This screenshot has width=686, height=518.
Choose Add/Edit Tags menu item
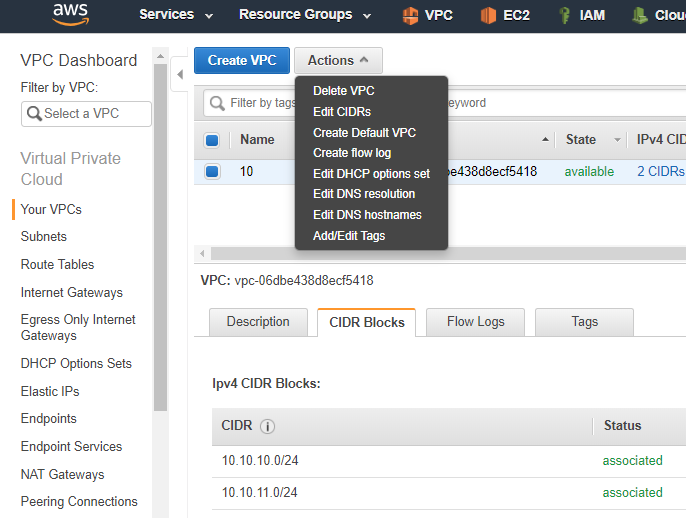point(349,236)
